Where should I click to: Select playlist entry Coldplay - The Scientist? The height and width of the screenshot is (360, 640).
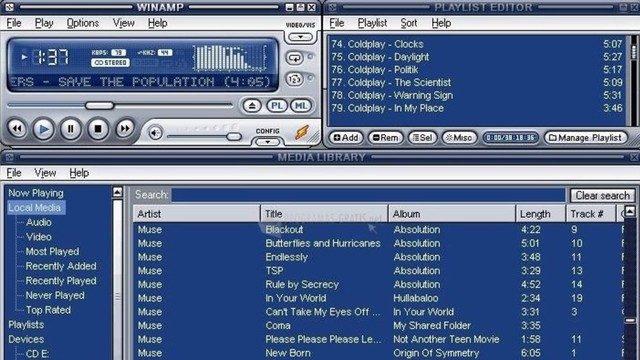(x=476, y=82)
